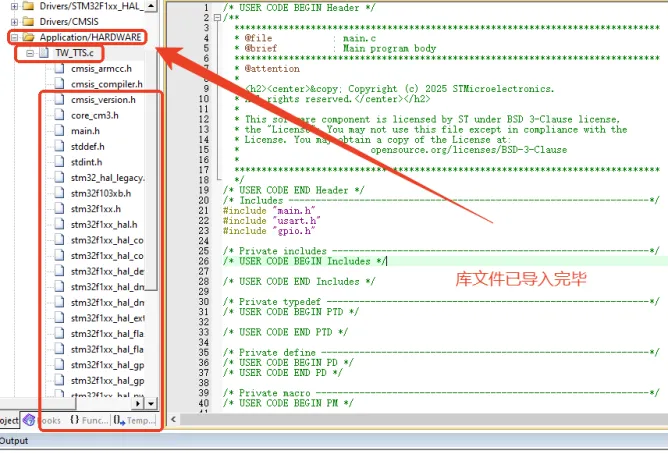Image resolution: width=669 pixels, height=455 pixels.
Task: Switch to the Functions tab
Action: tap(88, 421)
